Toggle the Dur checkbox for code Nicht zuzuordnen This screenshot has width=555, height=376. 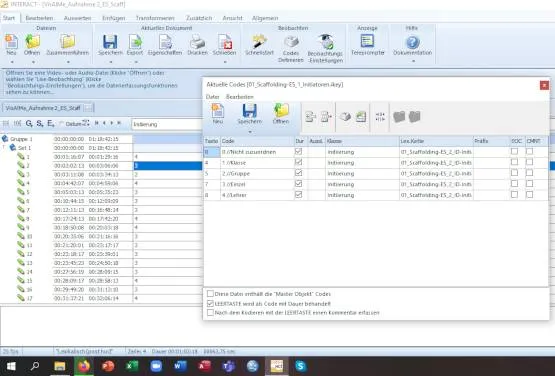pyautogui.click(x=298, y=152)
